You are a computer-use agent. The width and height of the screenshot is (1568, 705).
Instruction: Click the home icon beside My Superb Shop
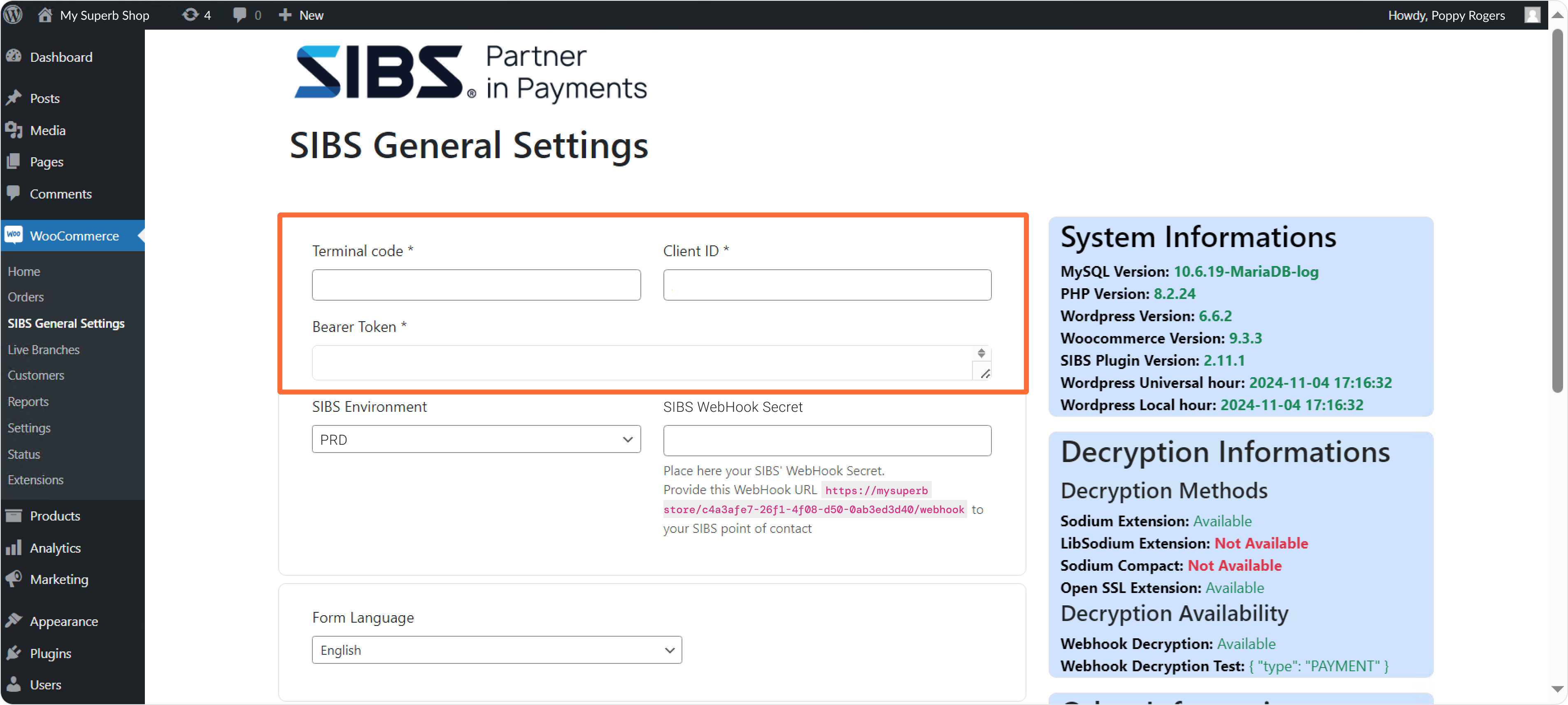(x=44, y=14)
